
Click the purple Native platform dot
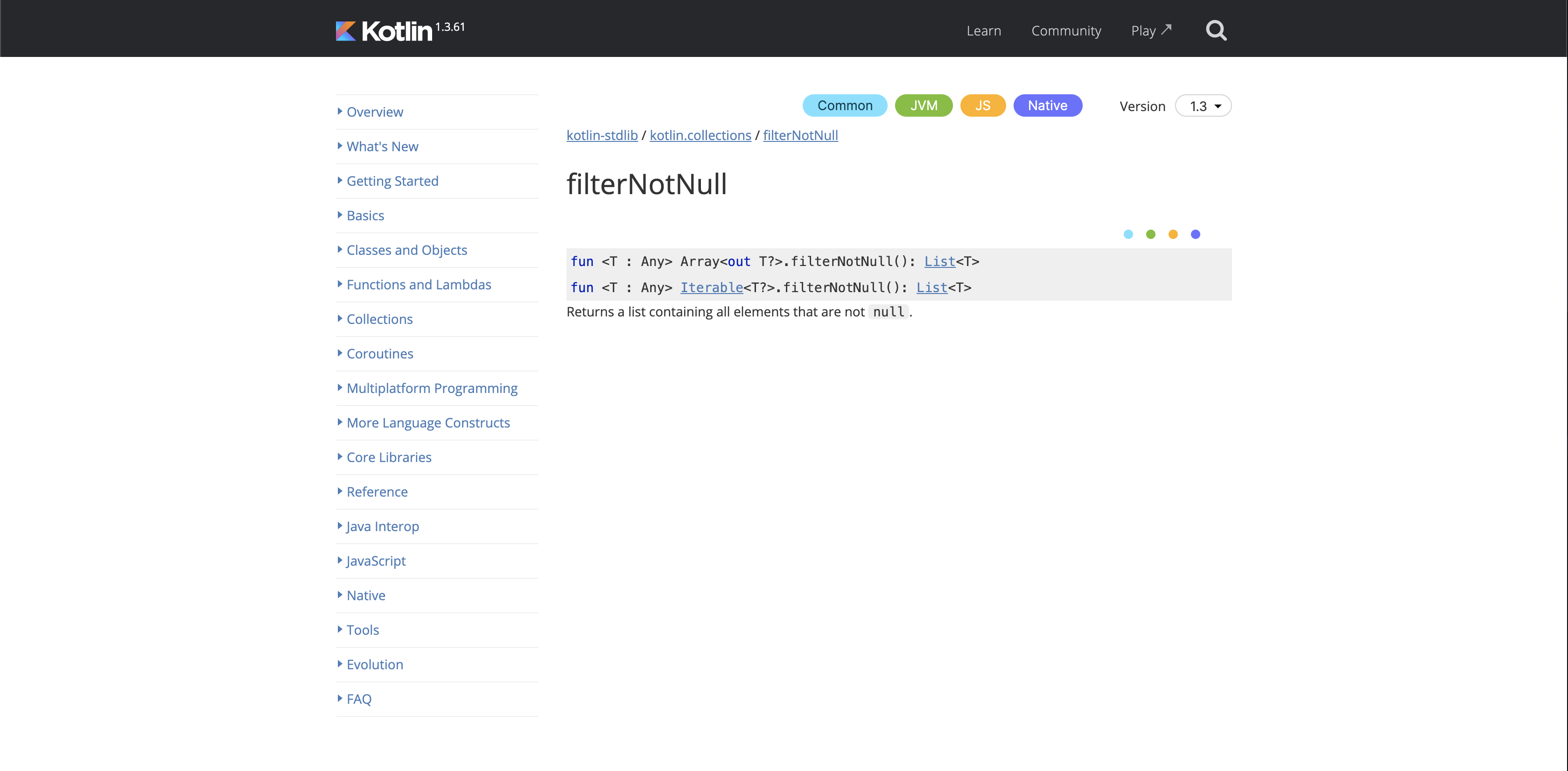click(x=1196, y=234)
